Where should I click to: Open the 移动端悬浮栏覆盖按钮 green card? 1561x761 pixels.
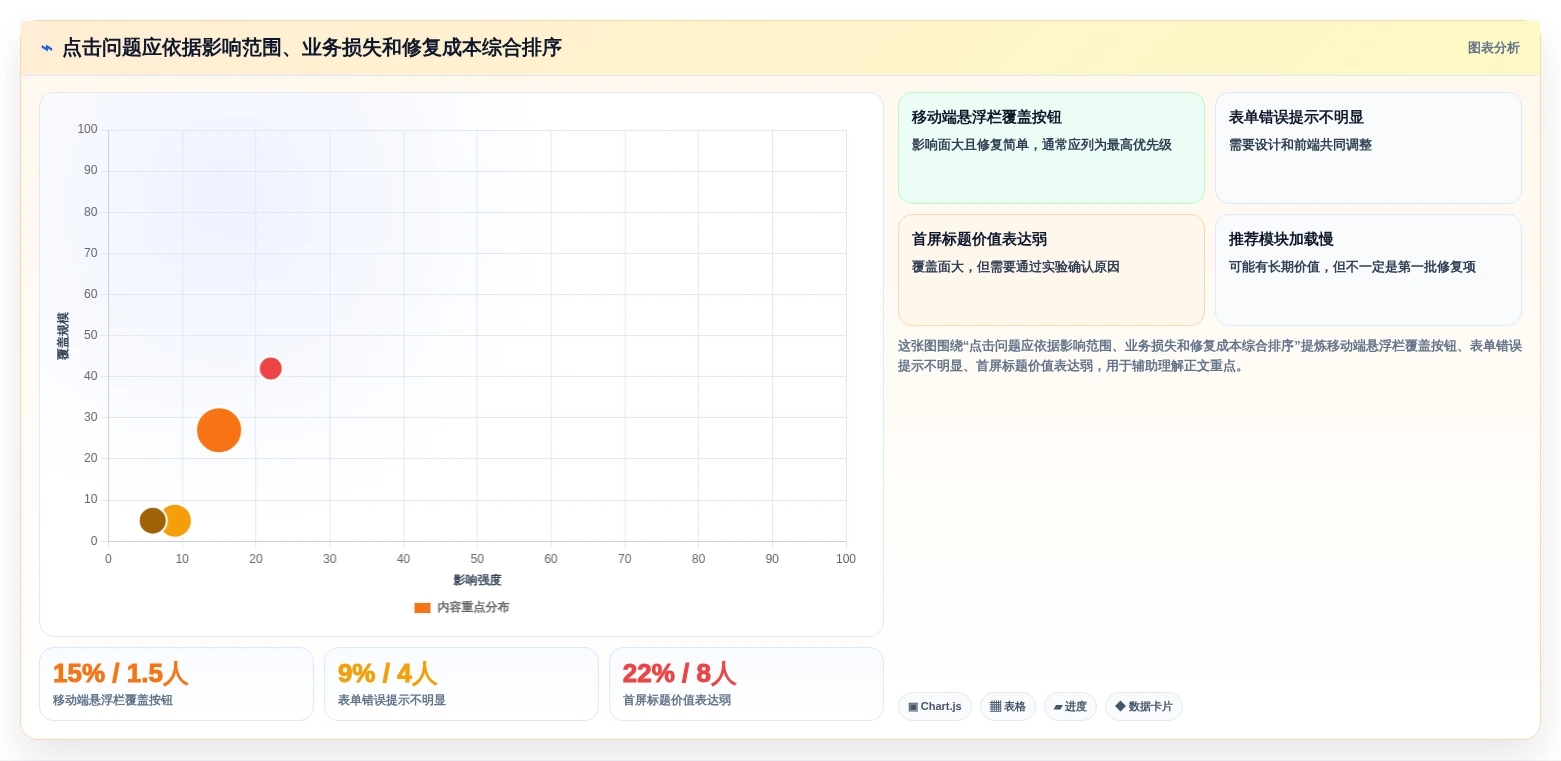tap(1051, 148)
